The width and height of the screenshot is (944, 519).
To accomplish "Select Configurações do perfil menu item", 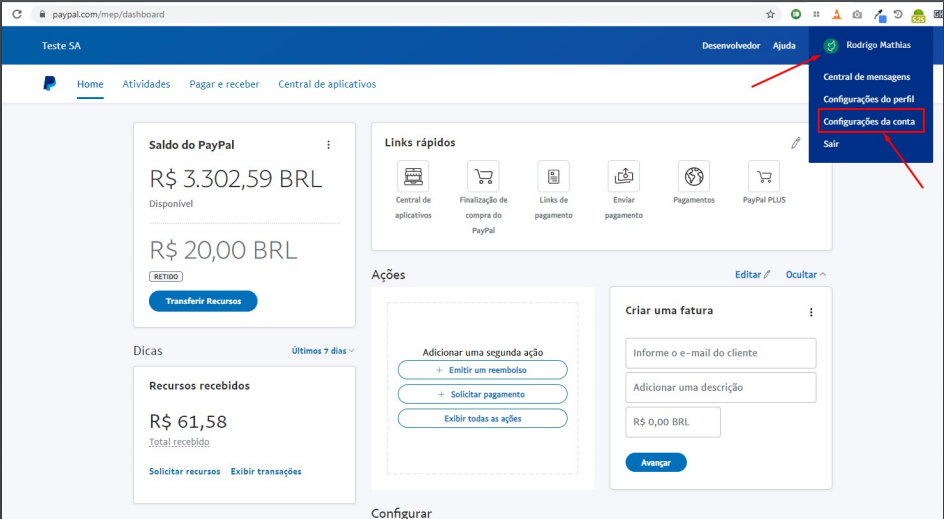I will (868, 99).
